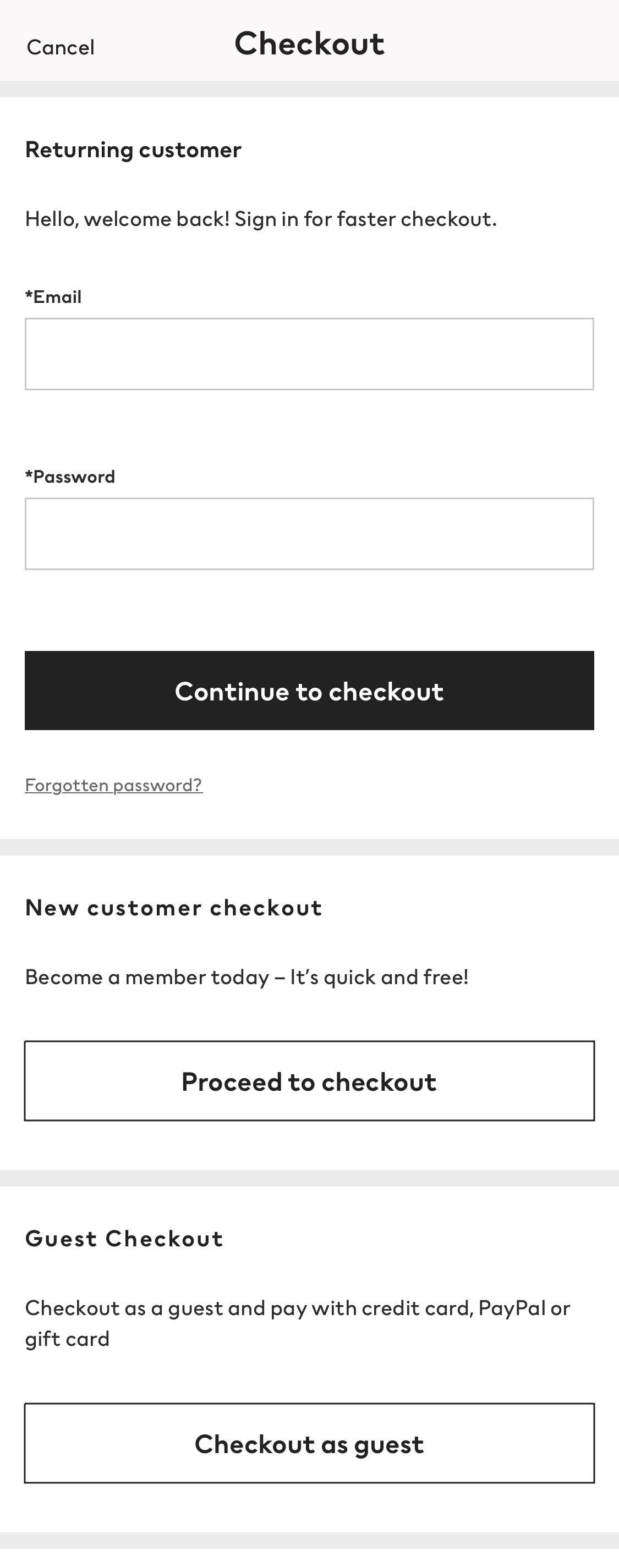The image size is (619, 1568).
Task: Sign in by clicking Continue to checkout
Action: coord(309,691)
